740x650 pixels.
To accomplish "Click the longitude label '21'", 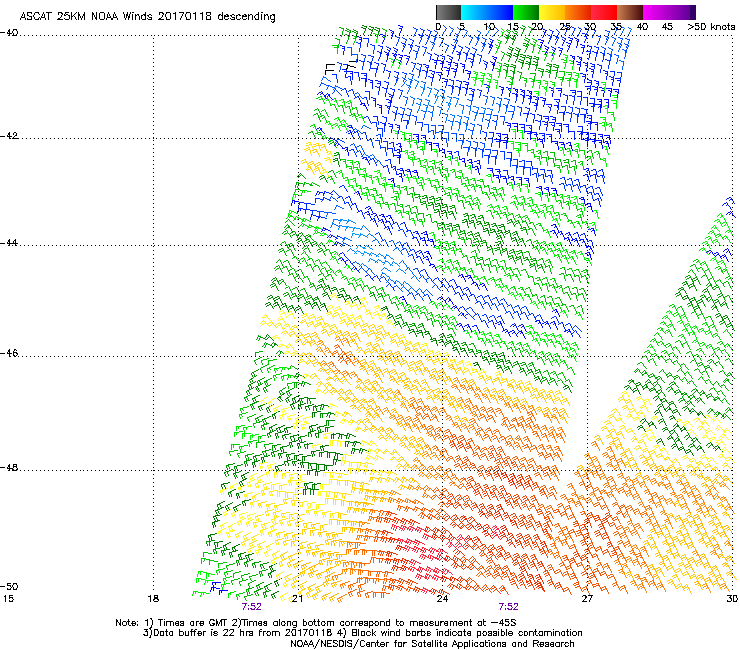I will point(297,599).
